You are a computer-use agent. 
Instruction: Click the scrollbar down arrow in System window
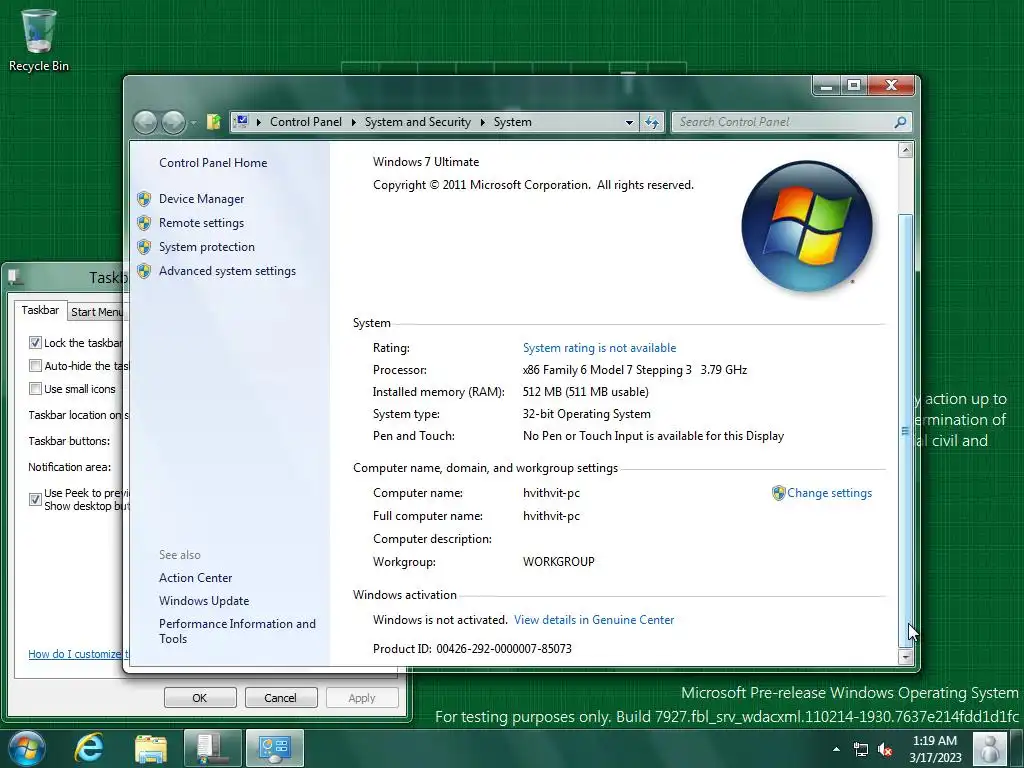tap(905, 657)
